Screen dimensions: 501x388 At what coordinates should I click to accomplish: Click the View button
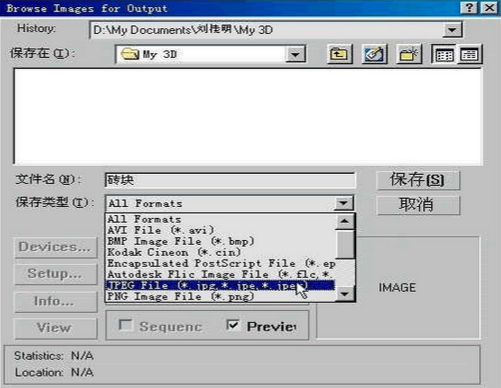tap(56, 328)
